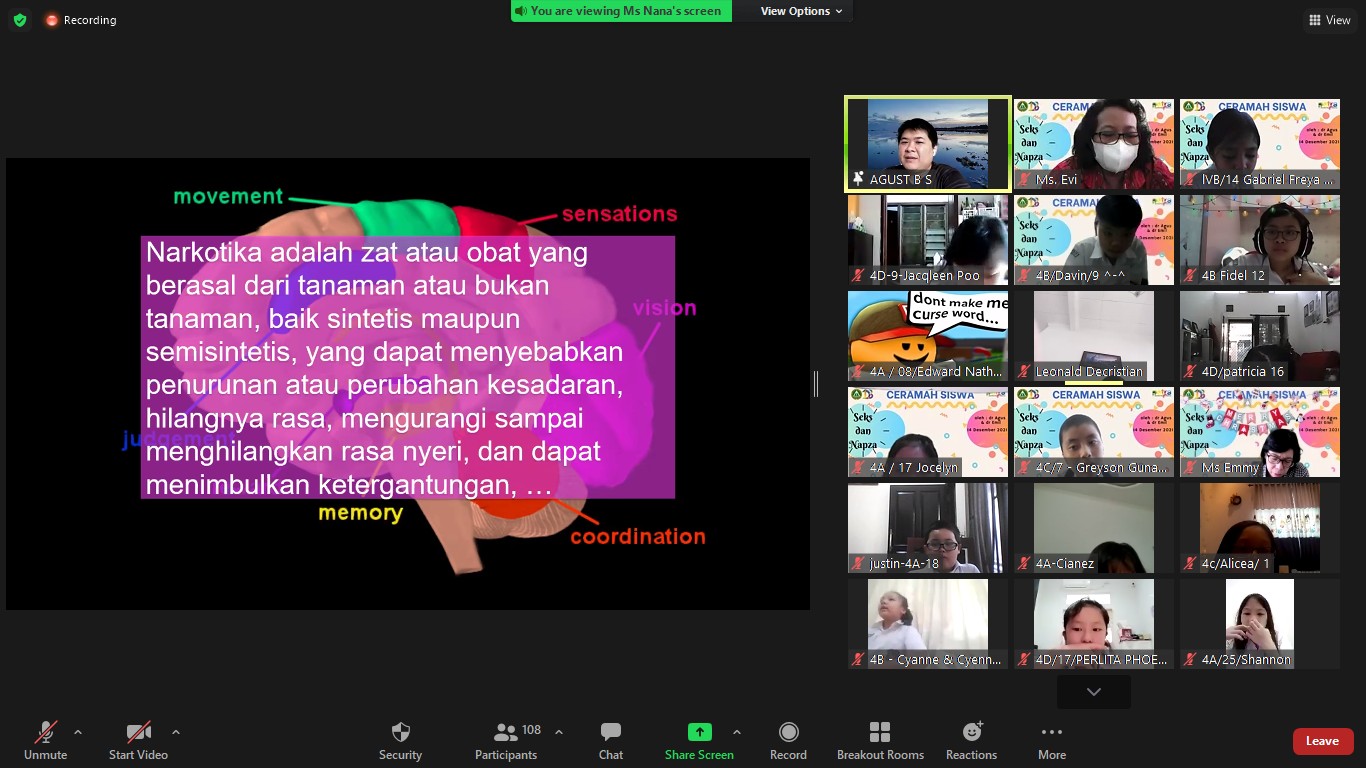Image resolution: width=1366 pixels, height=768 pixels.
Task: Open the Chat panel
Action: (610, 732)
